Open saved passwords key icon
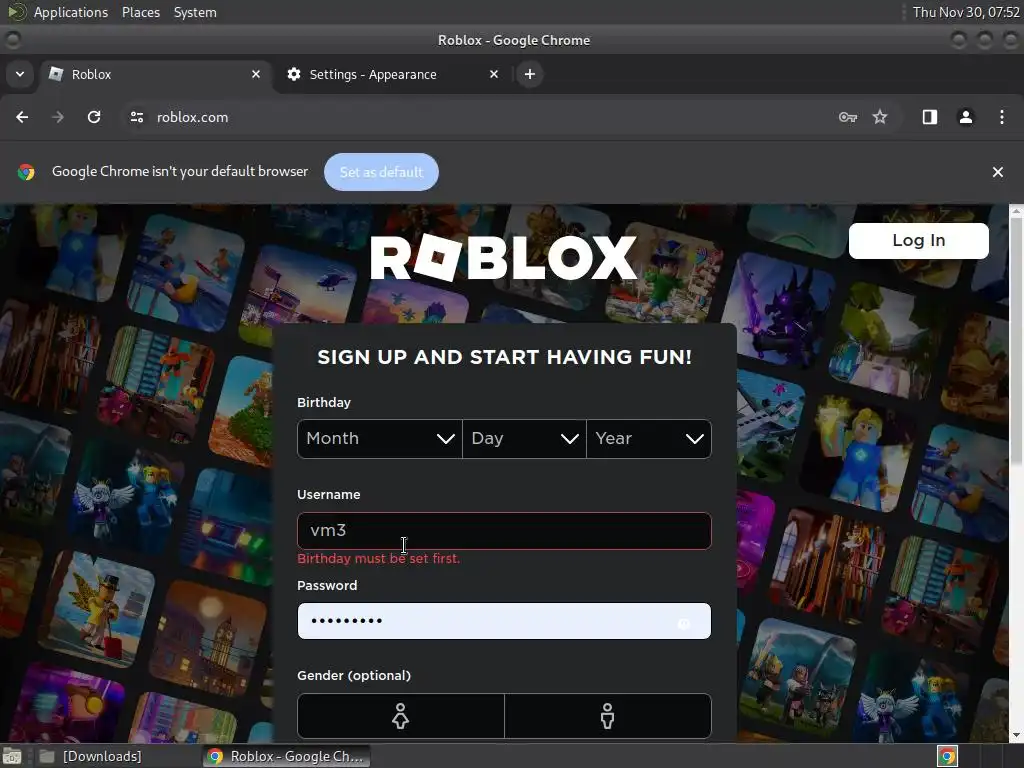This screenshot has width=1024, height=768. [x=848, y=117]
